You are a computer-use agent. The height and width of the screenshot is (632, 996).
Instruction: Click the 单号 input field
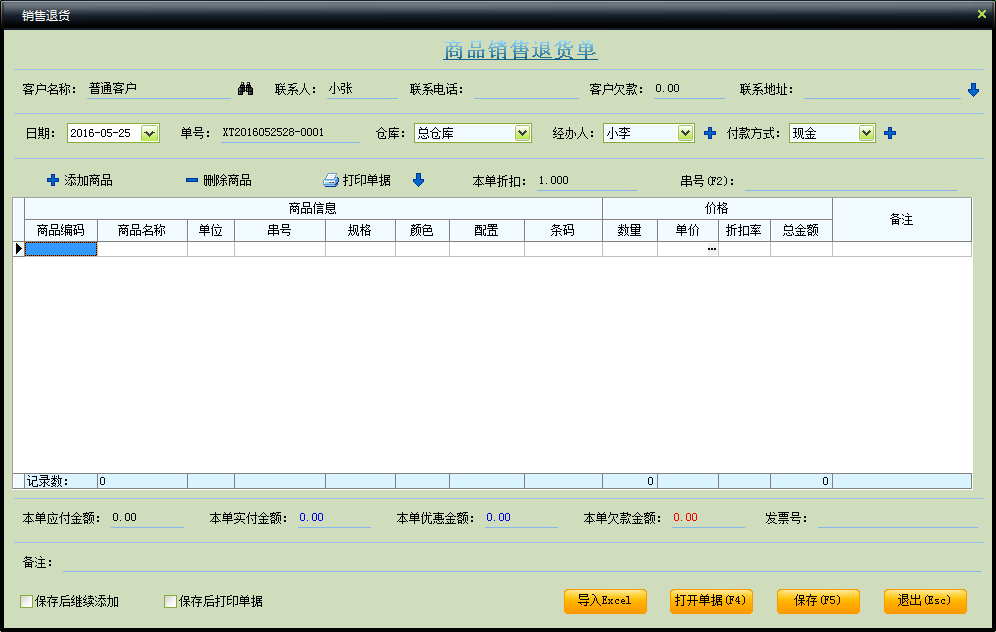click(x=290, y=133)
